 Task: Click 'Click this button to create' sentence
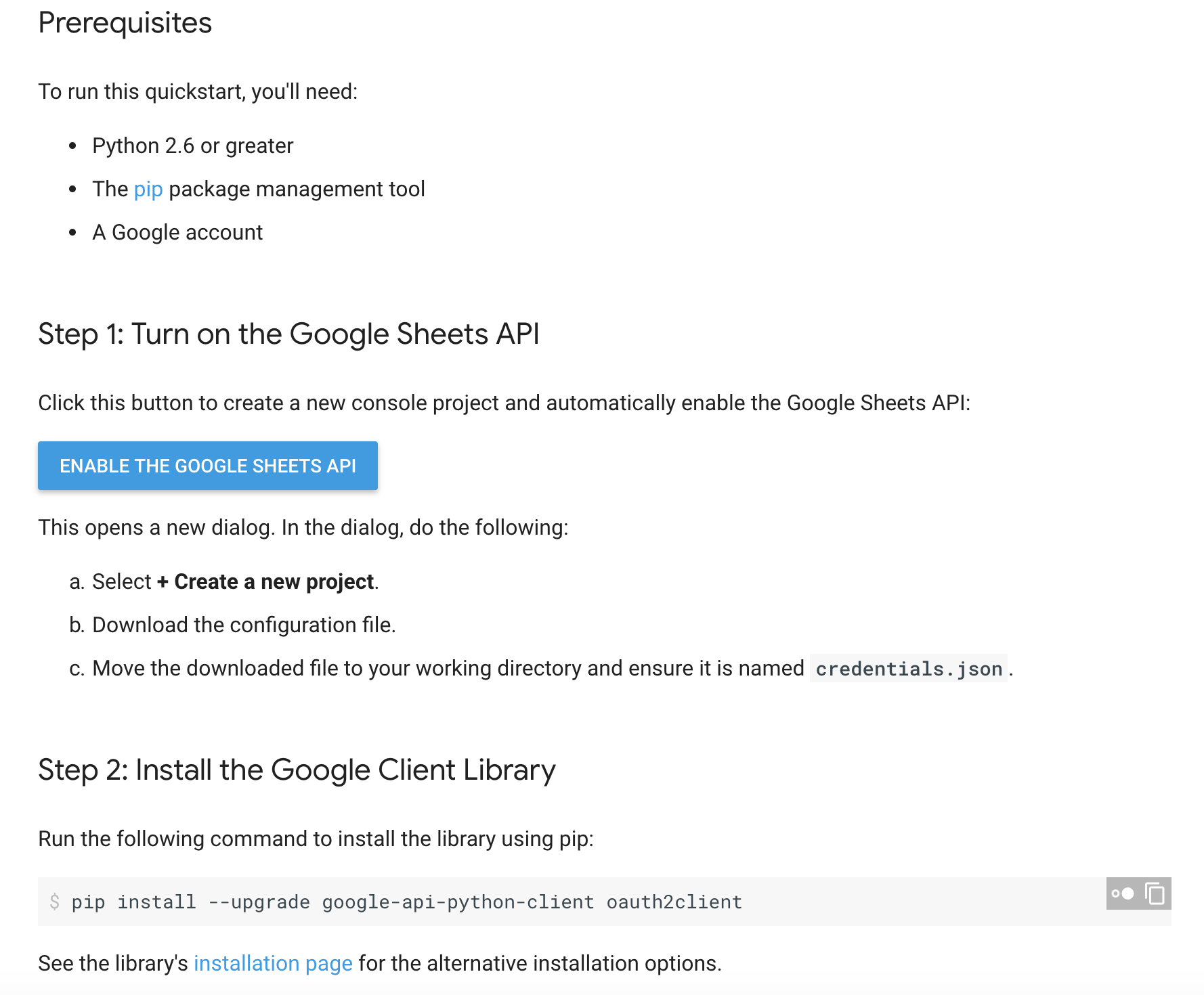[504, 403]
